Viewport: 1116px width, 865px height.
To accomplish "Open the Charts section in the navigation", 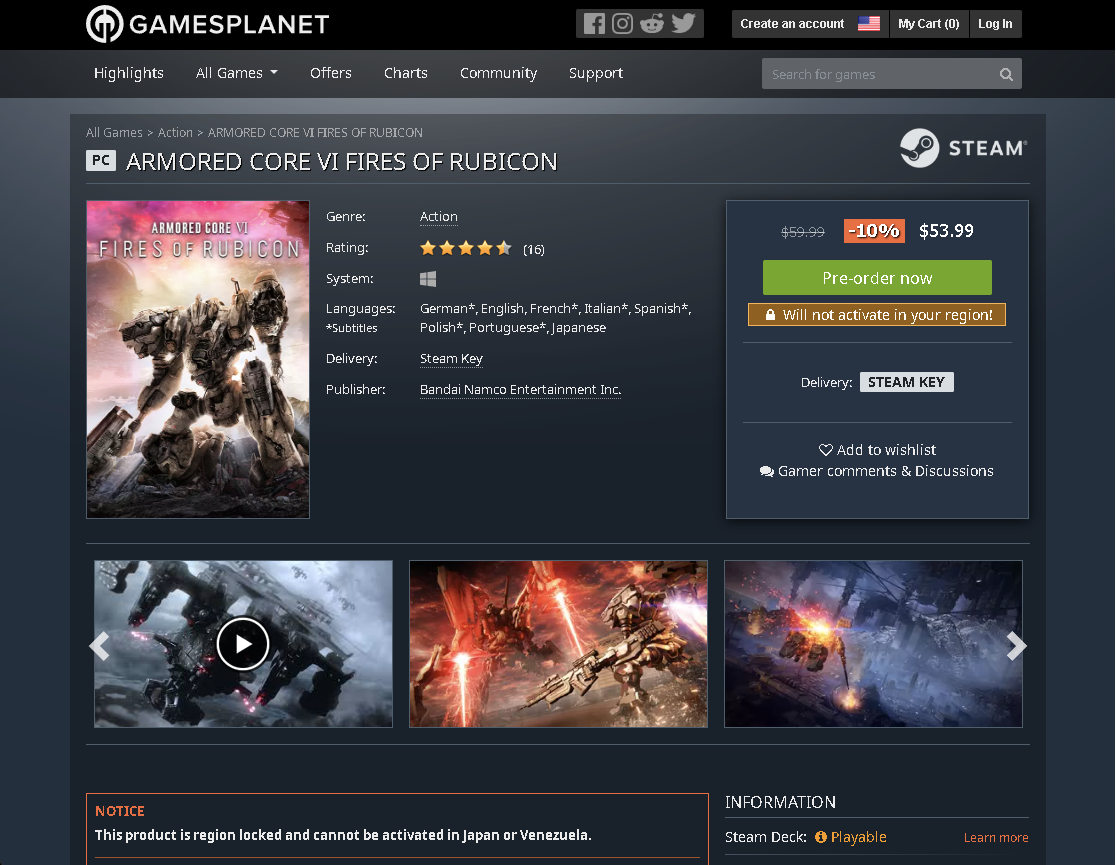I will [x=405, y=73].
